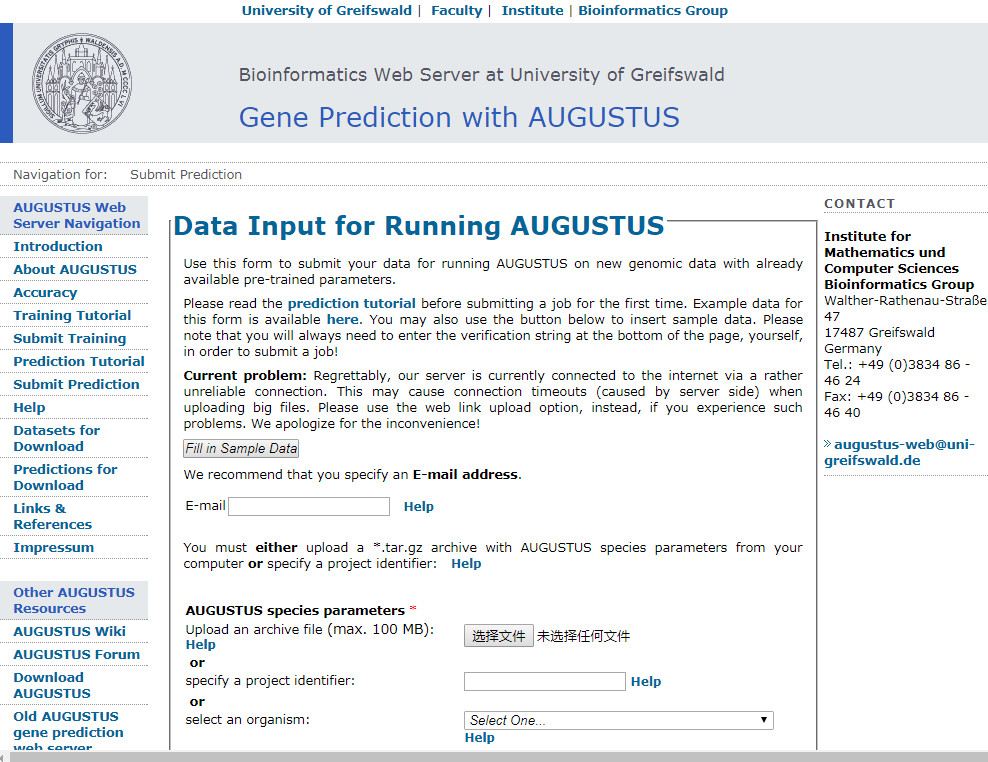Click the horizontal scrollbar at the bottom
The height and width of the screenshot is (762, 988).
[x=494, y=756]
